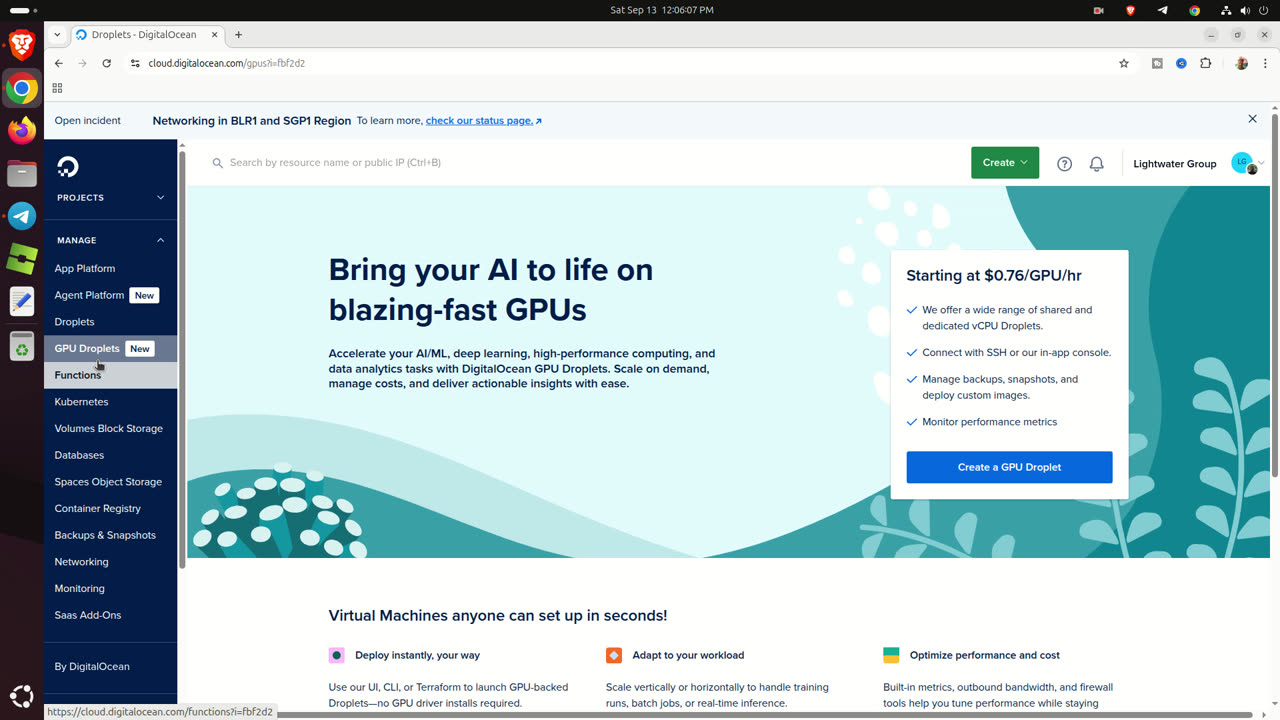Viewport: 1280px width, 720px height.
Task: Open the DigitalOcean logo home link
Action: 68,166
